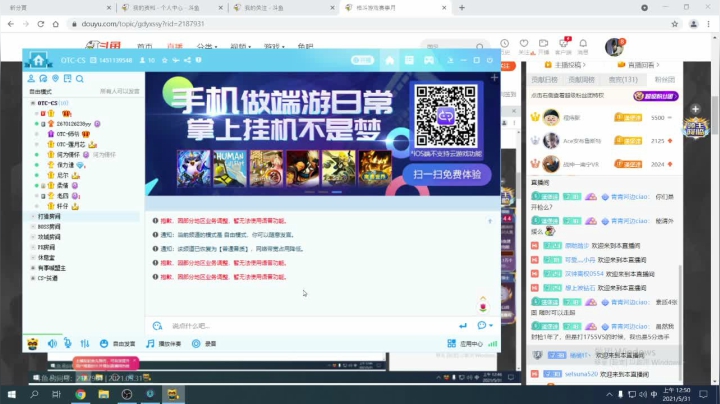Click the 扫一扫免费体验 banner button
The width and height of the screenshot is (720, 404).
447,174
